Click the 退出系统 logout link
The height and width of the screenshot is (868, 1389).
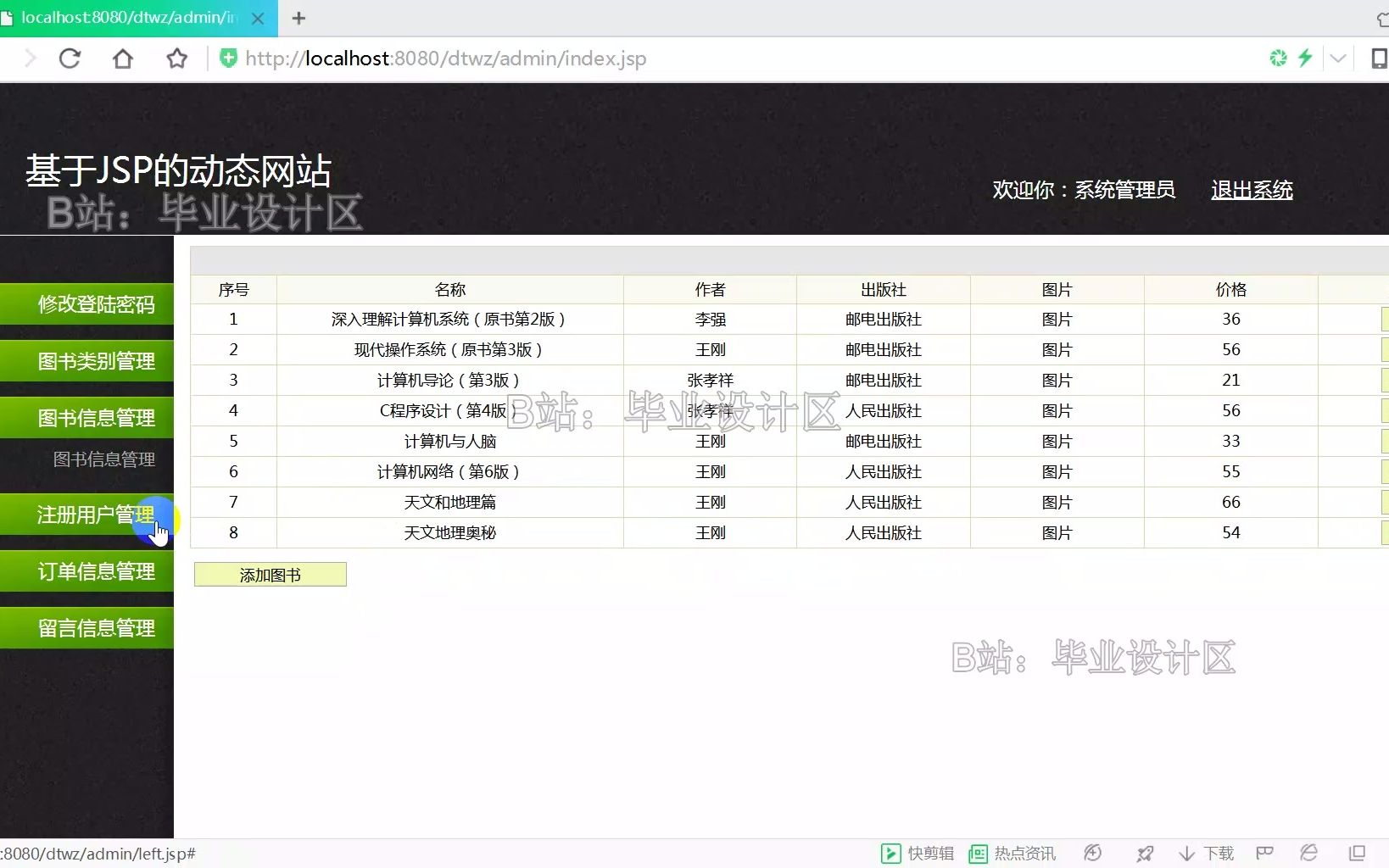[1252, 190]
